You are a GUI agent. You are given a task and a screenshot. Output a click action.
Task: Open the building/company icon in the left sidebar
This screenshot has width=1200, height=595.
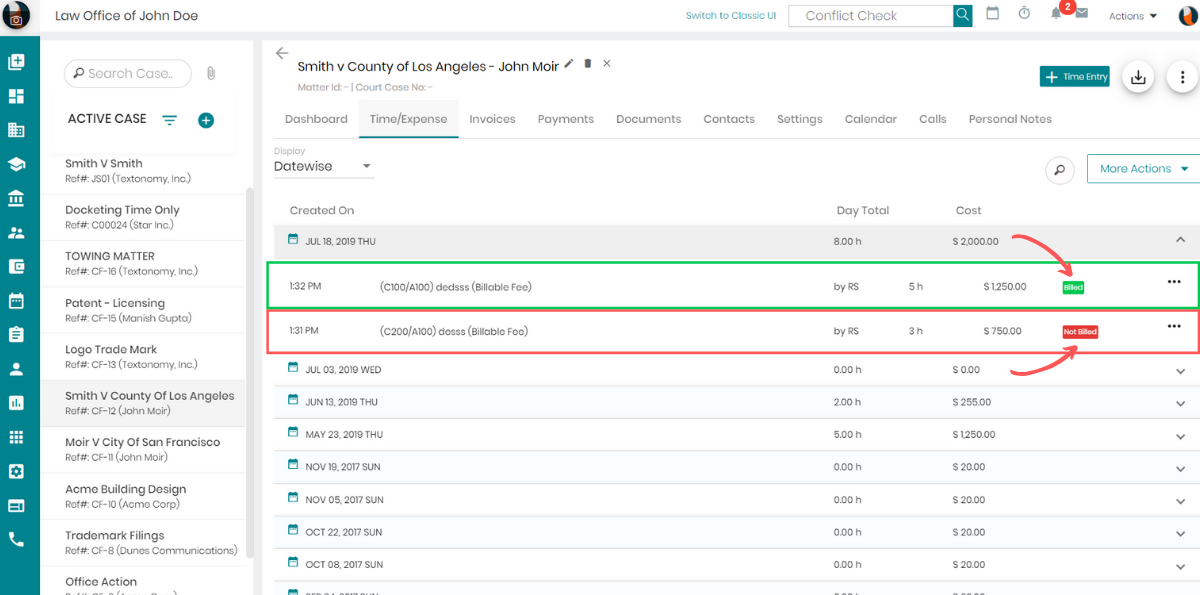click(16, 130)
